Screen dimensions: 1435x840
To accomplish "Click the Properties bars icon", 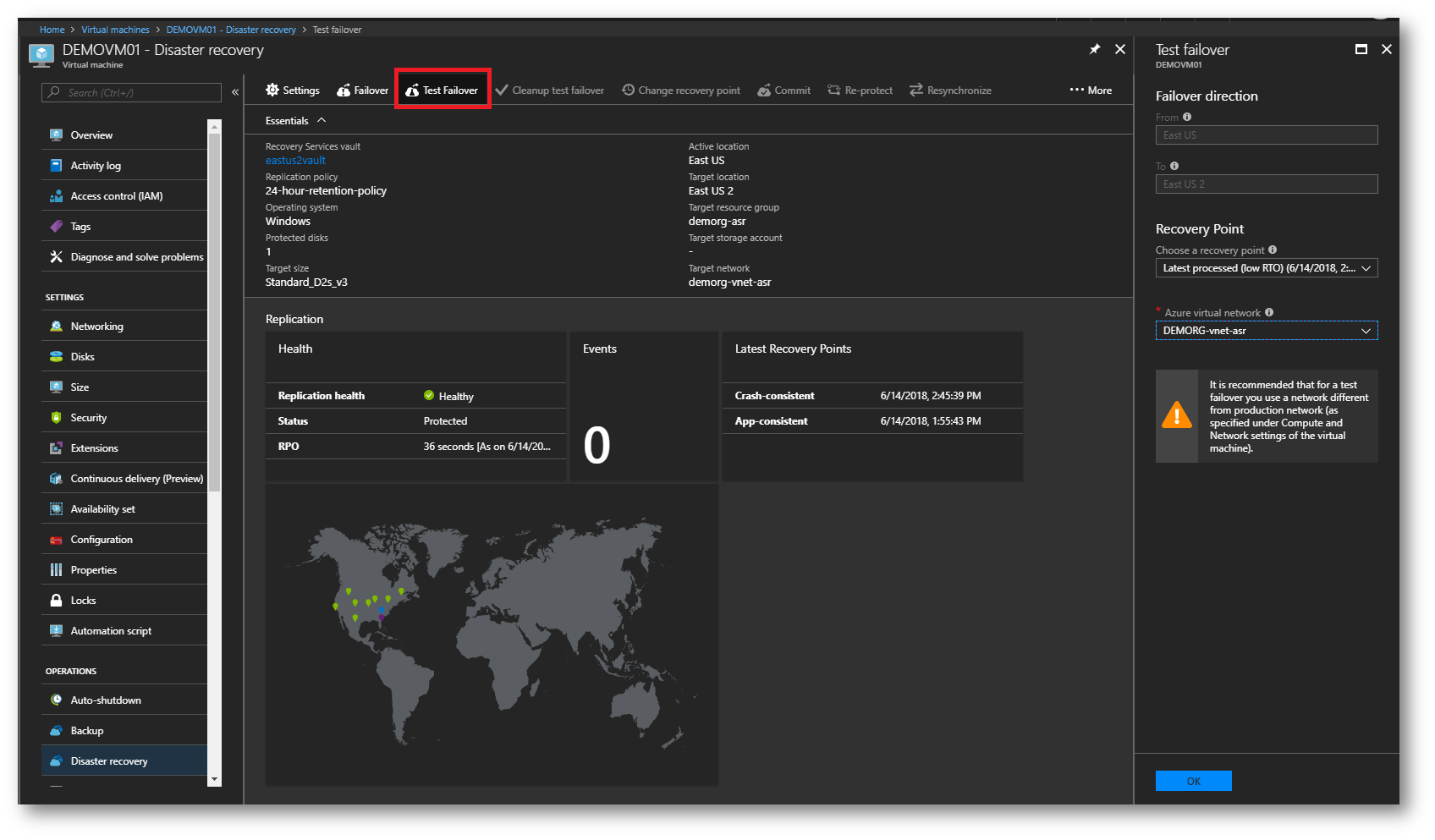I will click(x=56, y=569).
